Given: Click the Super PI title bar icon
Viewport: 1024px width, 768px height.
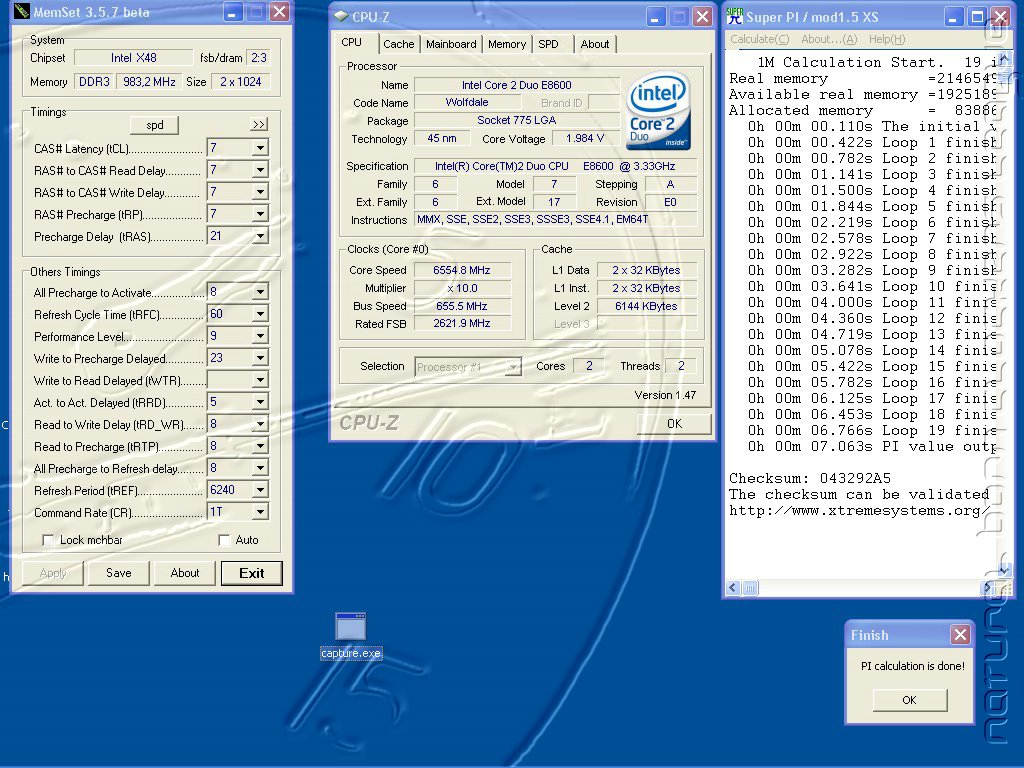Looking at the screenshot, I should point(735,16).
